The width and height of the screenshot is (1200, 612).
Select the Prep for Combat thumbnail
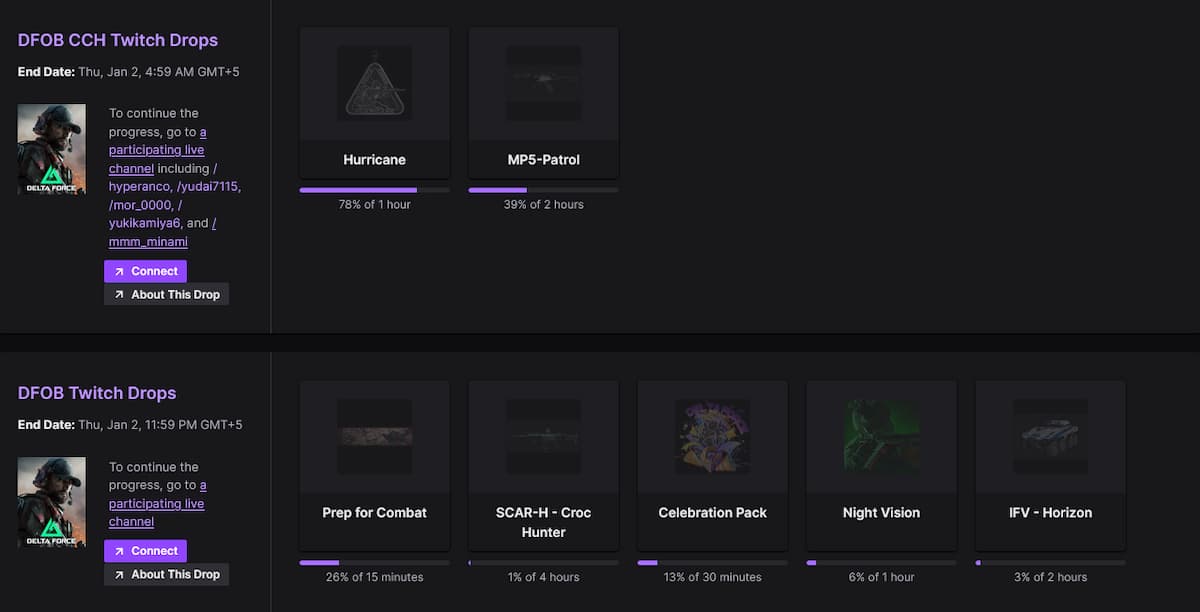(374, 436)
